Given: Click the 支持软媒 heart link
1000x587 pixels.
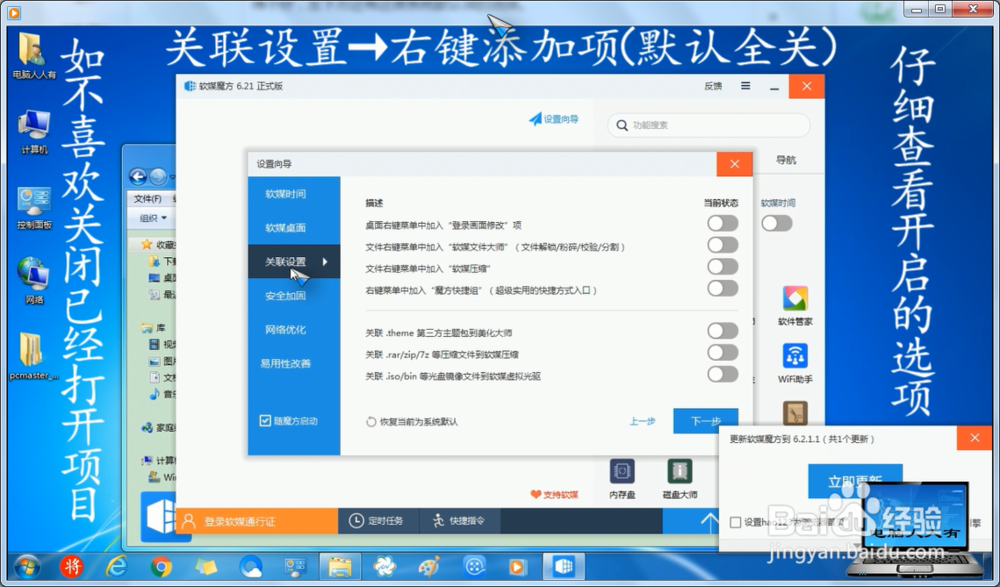Looking at the screenshot, I should point(554,494).
